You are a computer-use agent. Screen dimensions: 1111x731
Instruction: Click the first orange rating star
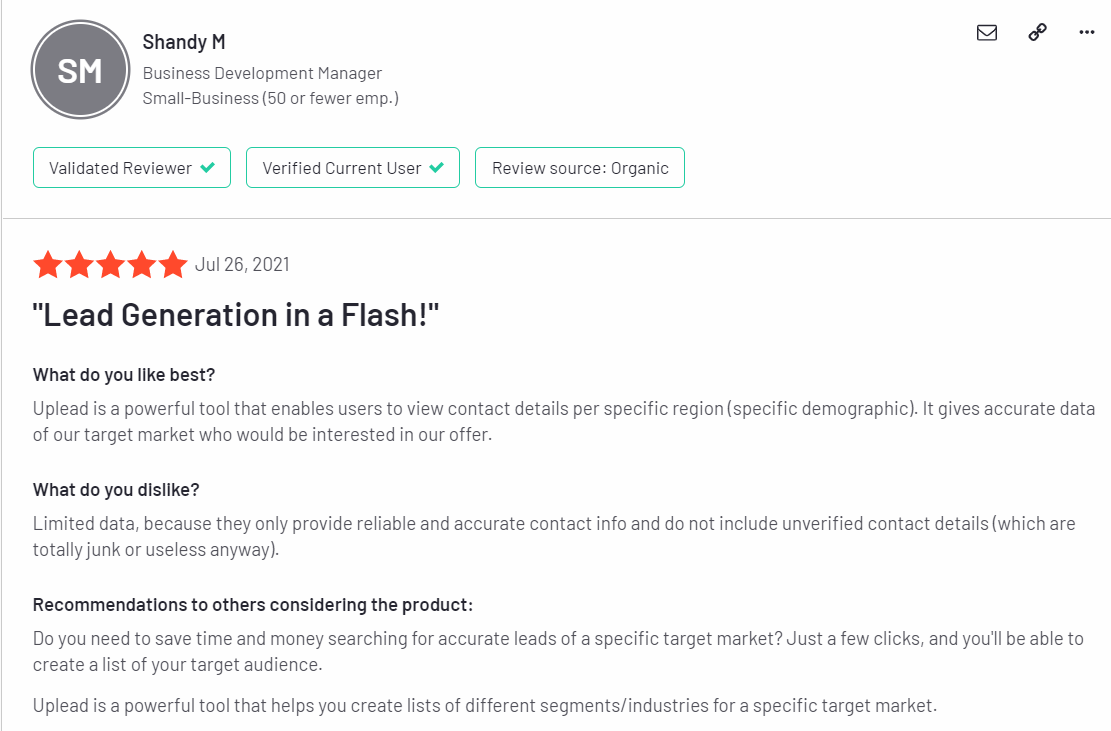pyautogui.click(x=48, y=264)
